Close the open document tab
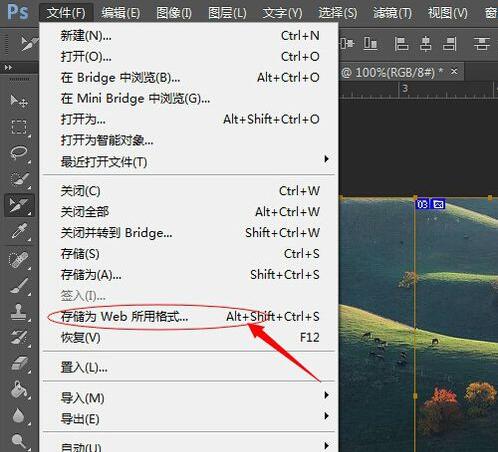The width and height of the screenshot is (498, 452). pos(454,71)
